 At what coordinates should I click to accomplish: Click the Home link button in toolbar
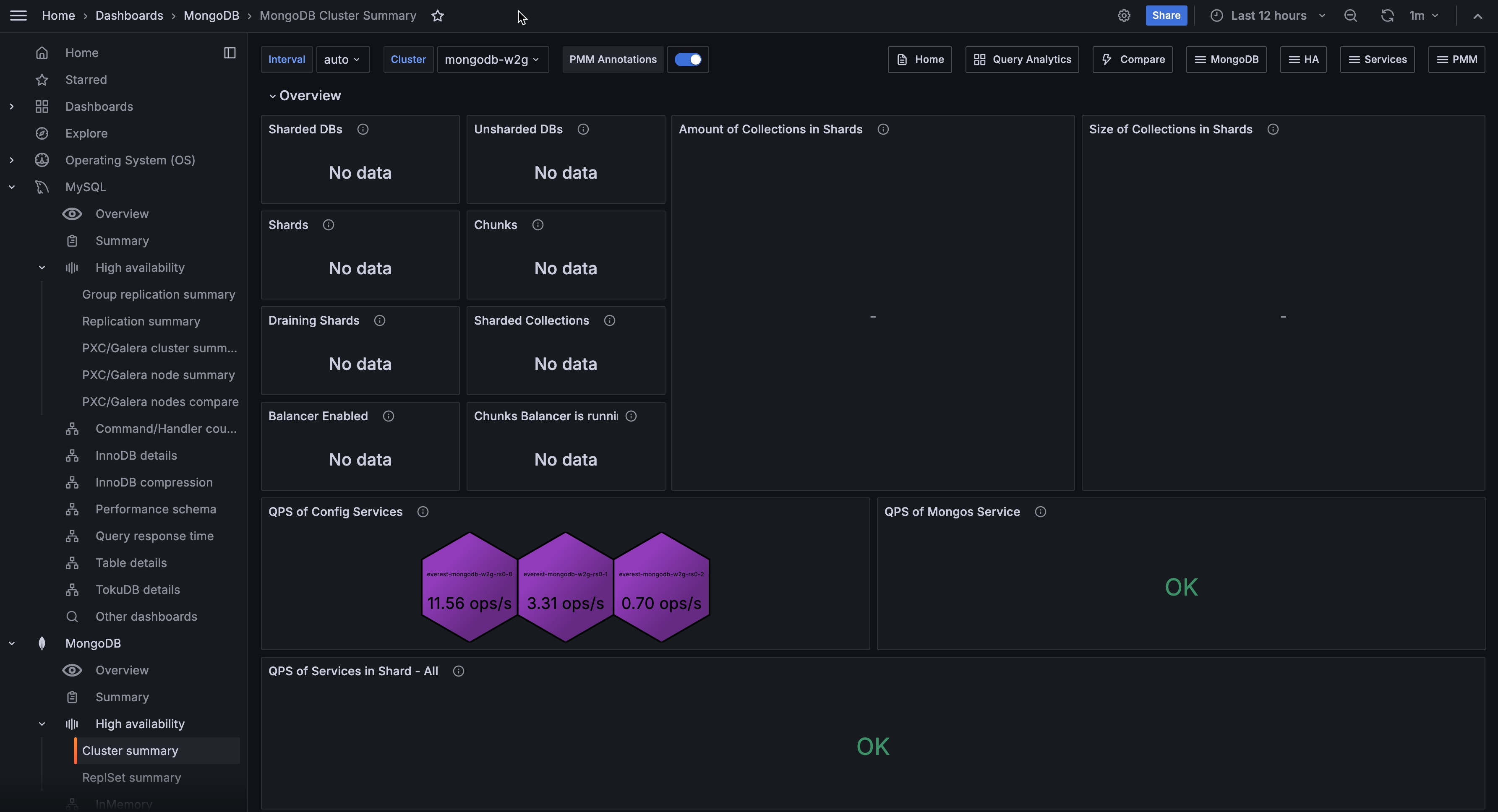point(919,59)
